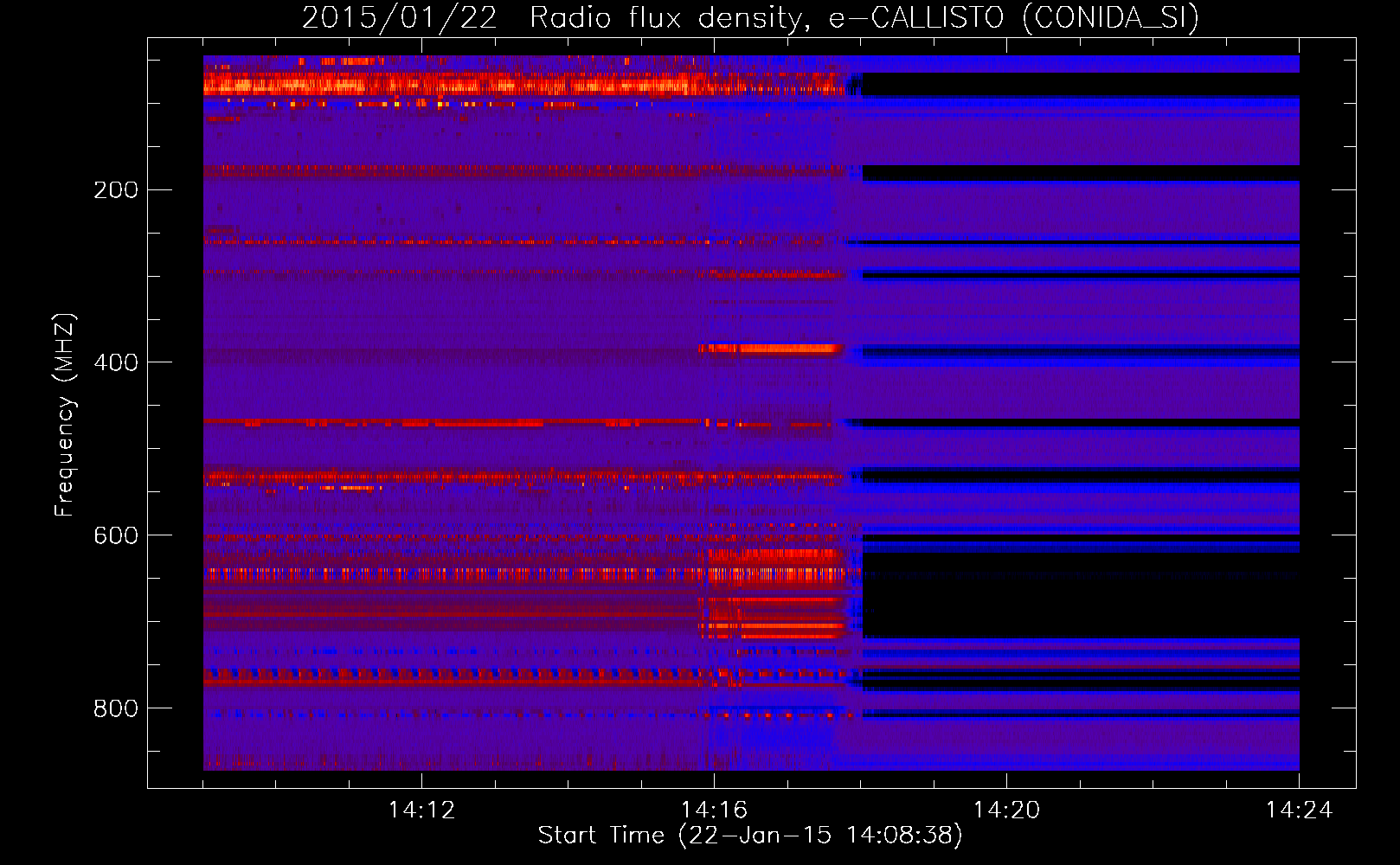Click the 400 frequency tick label
This screenshot has height=865, width=1400.
pos(116,362)
